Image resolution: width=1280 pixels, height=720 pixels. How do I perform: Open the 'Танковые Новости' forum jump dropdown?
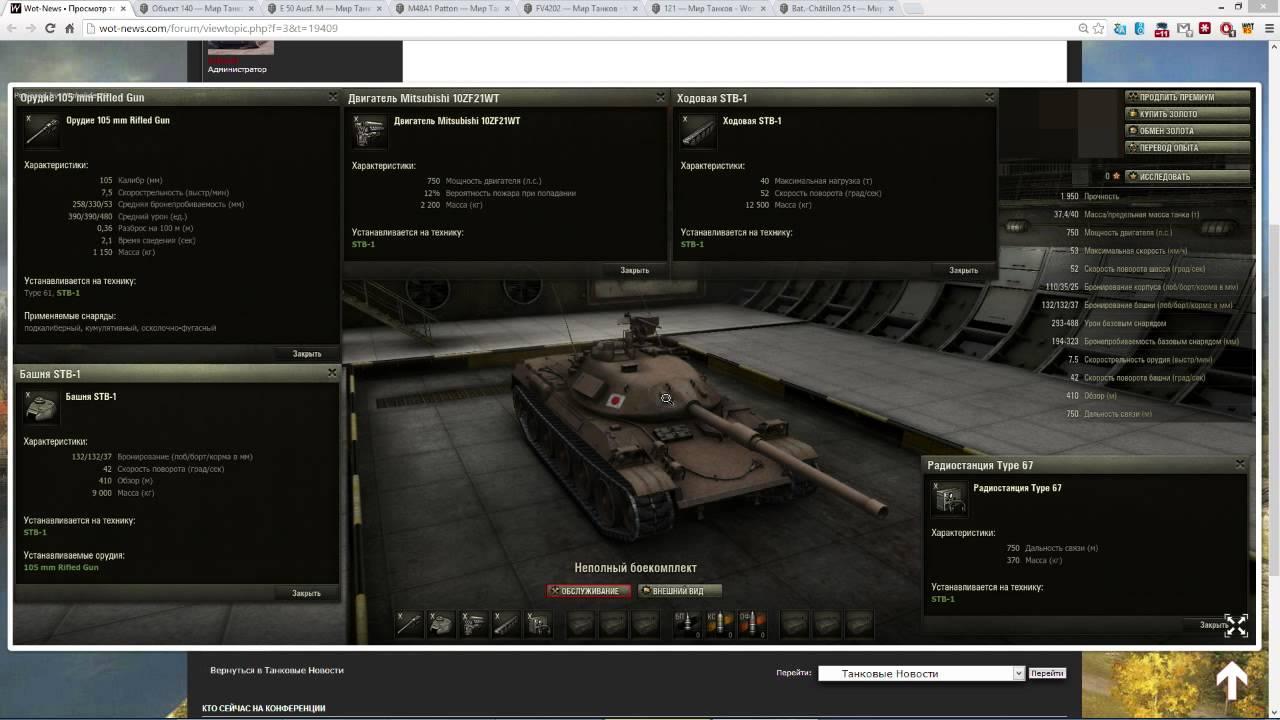(921, 673)
